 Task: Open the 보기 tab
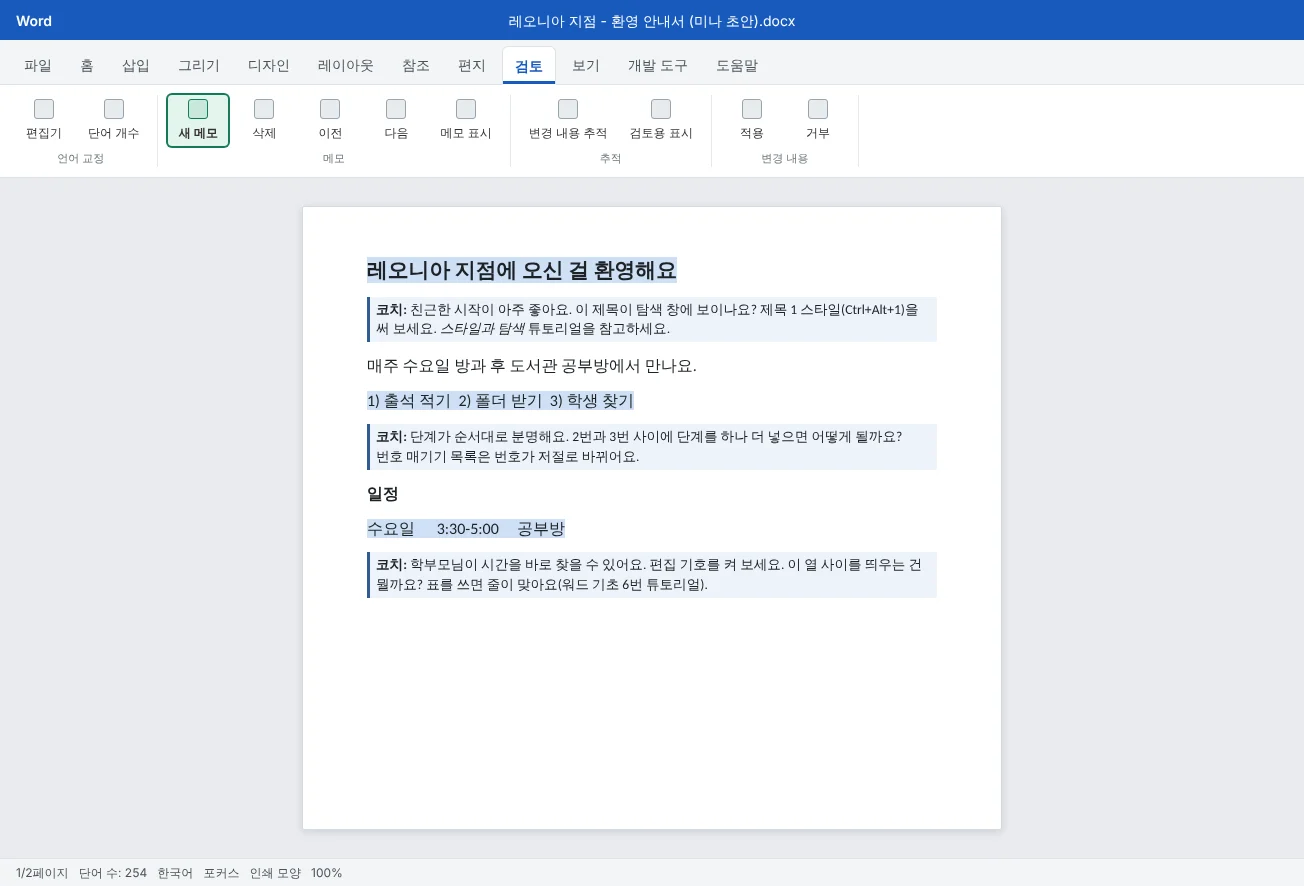586,66
